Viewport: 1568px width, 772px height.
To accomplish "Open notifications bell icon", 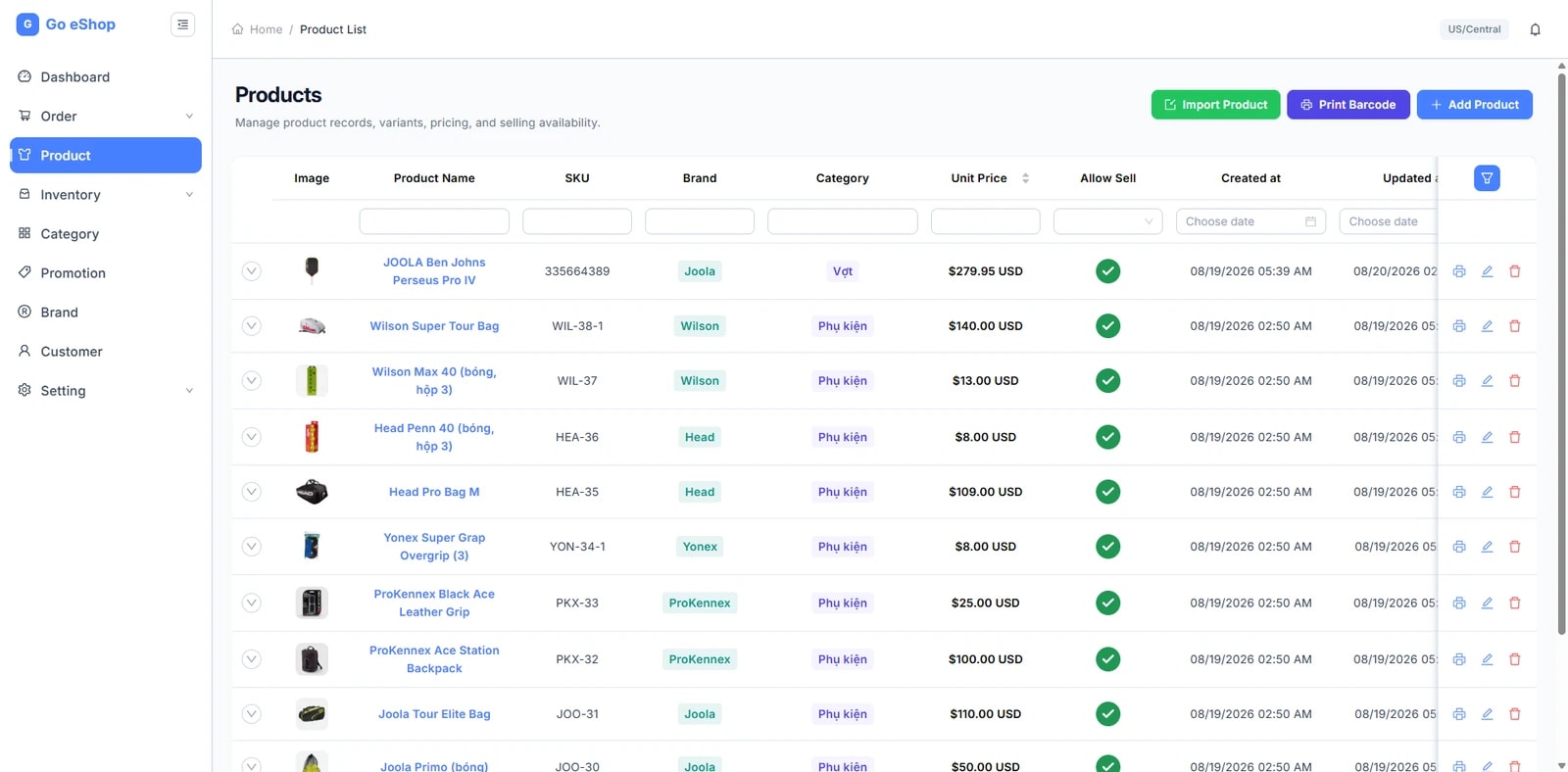I will pos(1535,29).
